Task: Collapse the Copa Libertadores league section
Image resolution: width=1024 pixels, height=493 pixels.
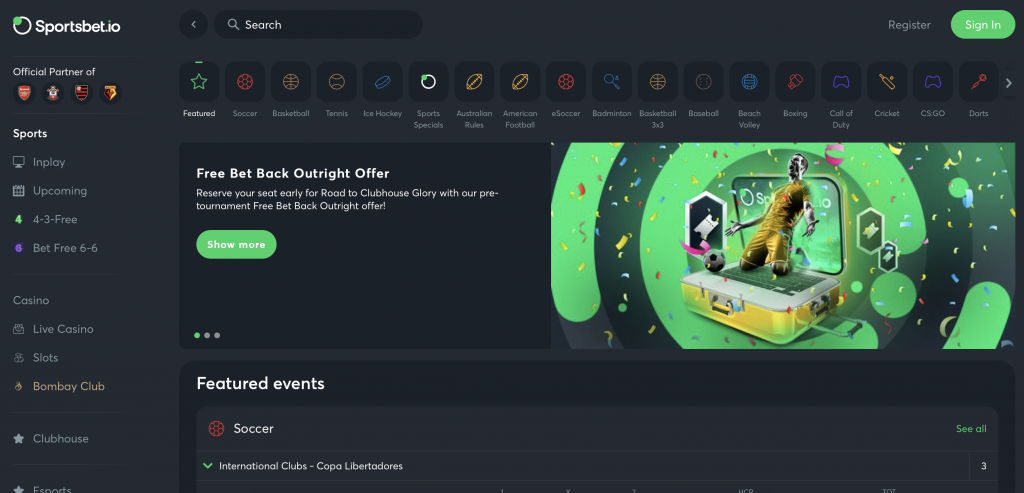Action: click(x=208, y=466)
